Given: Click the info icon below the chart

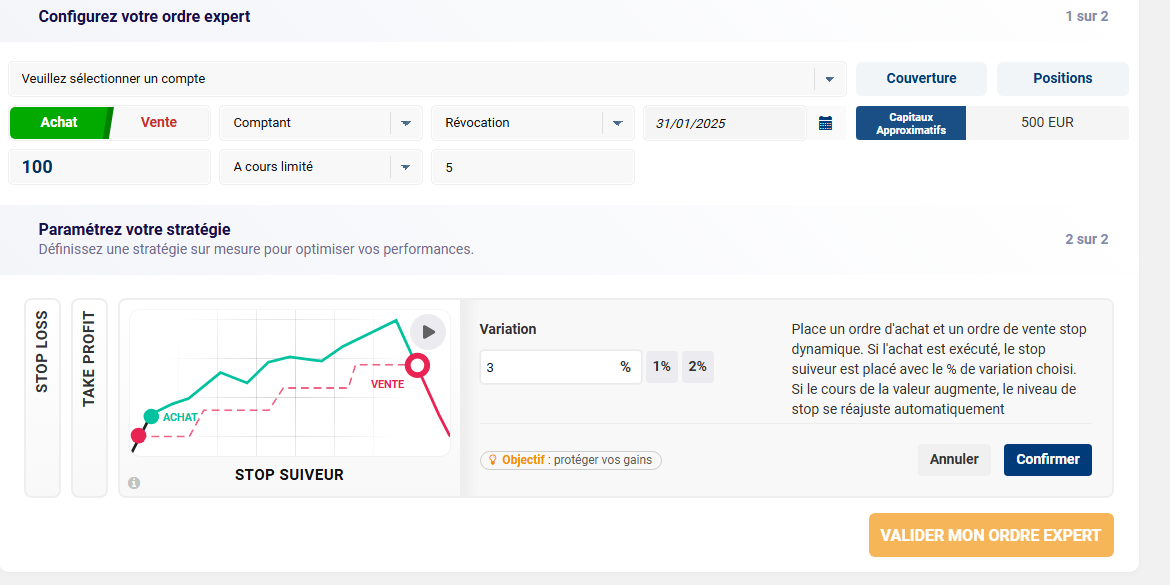Looking at the screenshot, I should (x=134, y=483).
